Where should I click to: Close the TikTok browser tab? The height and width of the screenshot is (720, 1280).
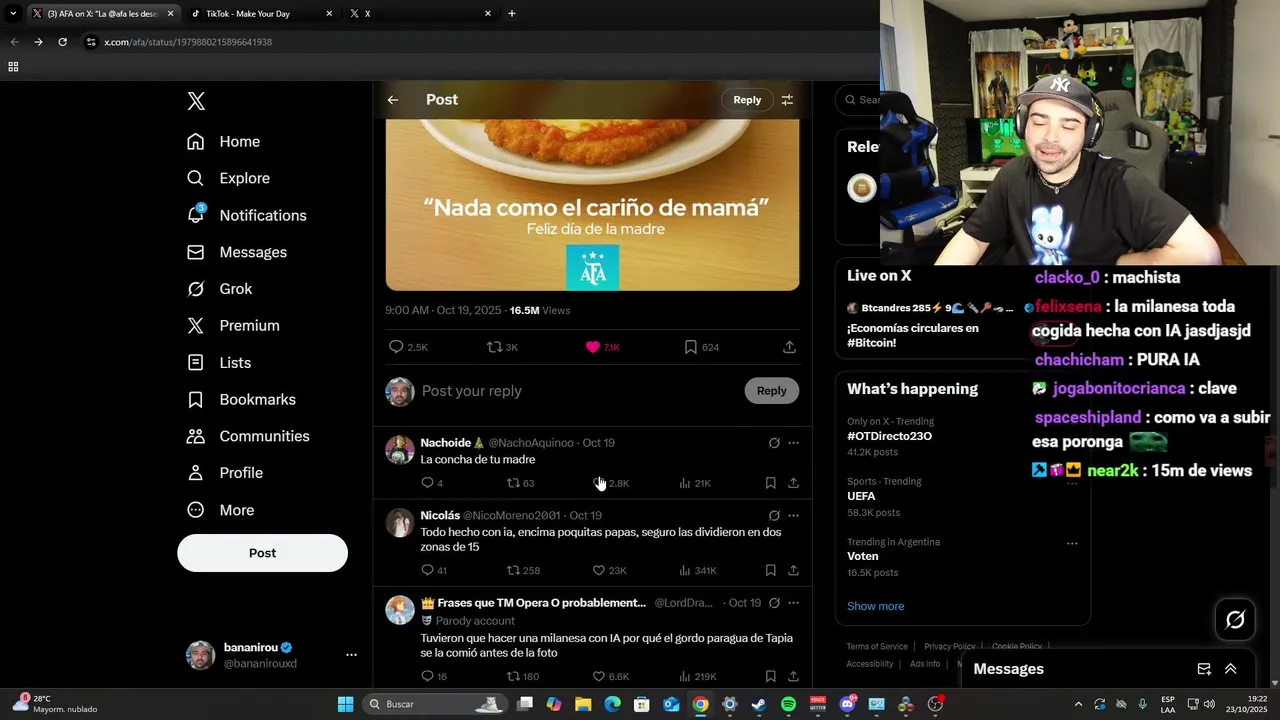tap(329, 14)
